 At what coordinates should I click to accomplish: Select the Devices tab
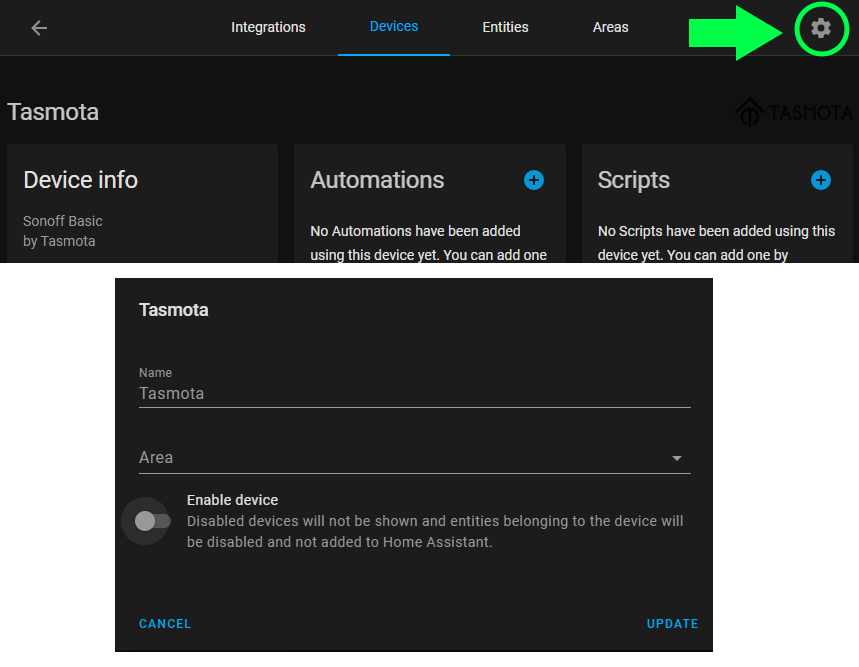pos(393,28)
